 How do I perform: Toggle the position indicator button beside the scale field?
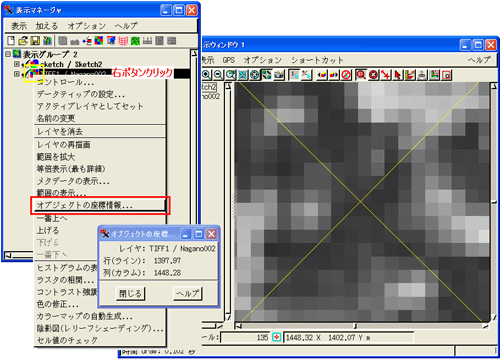[276, 337]
